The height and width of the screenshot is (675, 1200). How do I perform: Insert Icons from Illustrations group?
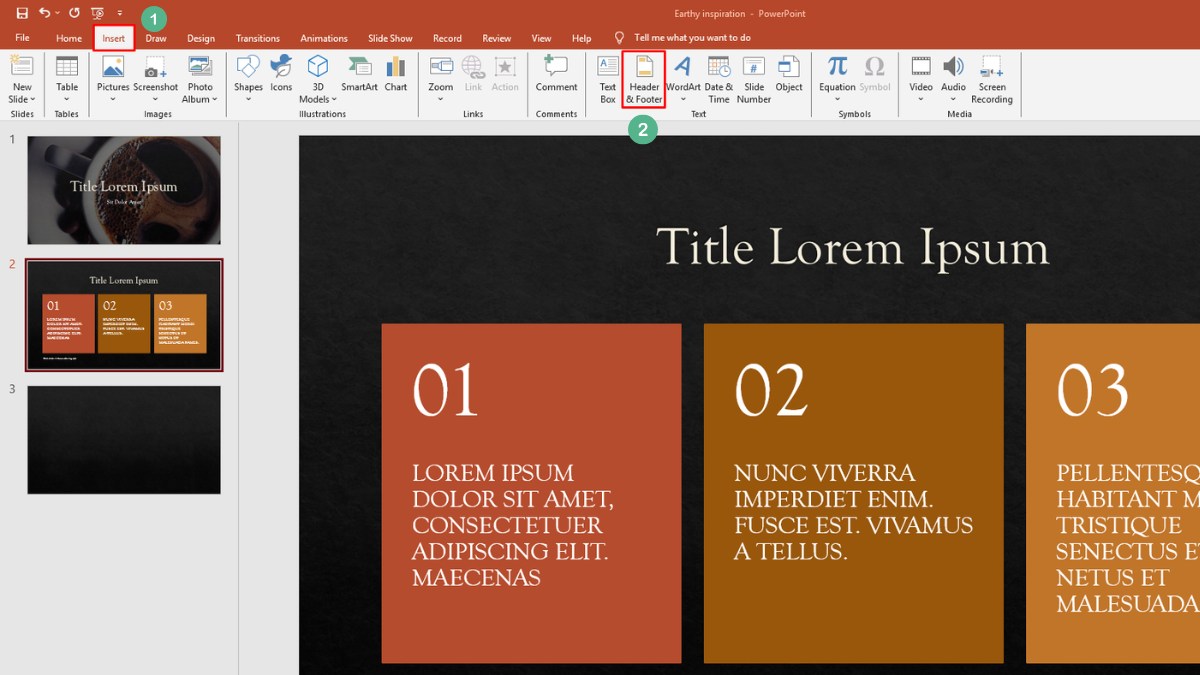(282, 74)
